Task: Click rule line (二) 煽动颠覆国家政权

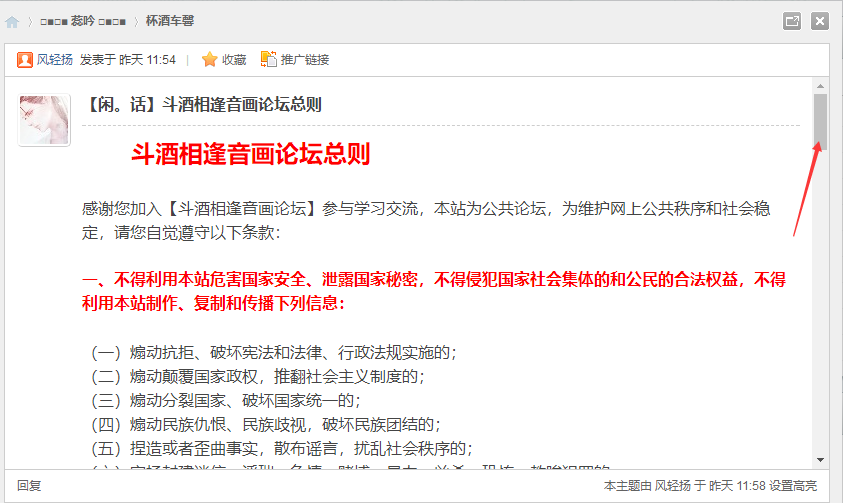Action: point(258,376)
